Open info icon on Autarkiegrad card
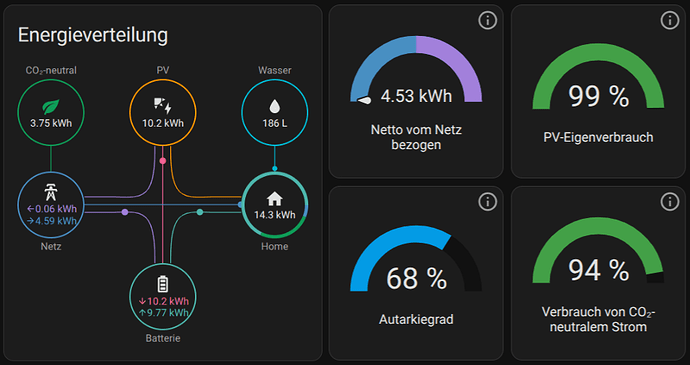 487,202
